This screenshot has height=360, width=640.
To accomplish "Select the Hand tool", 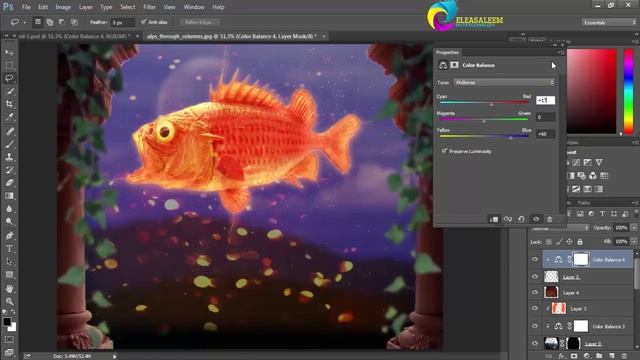I will coord(9,289).
